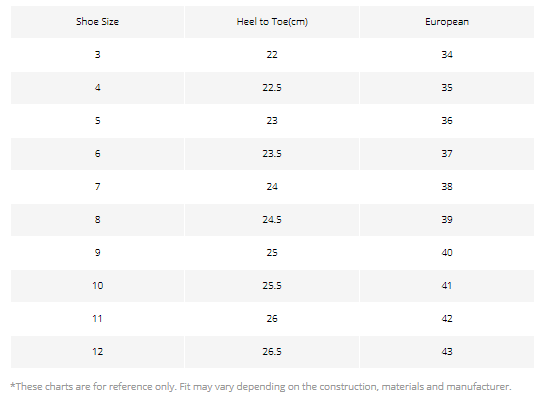Click shoe size 10 cell
The image size is (545, 411).
click(97, 286)
